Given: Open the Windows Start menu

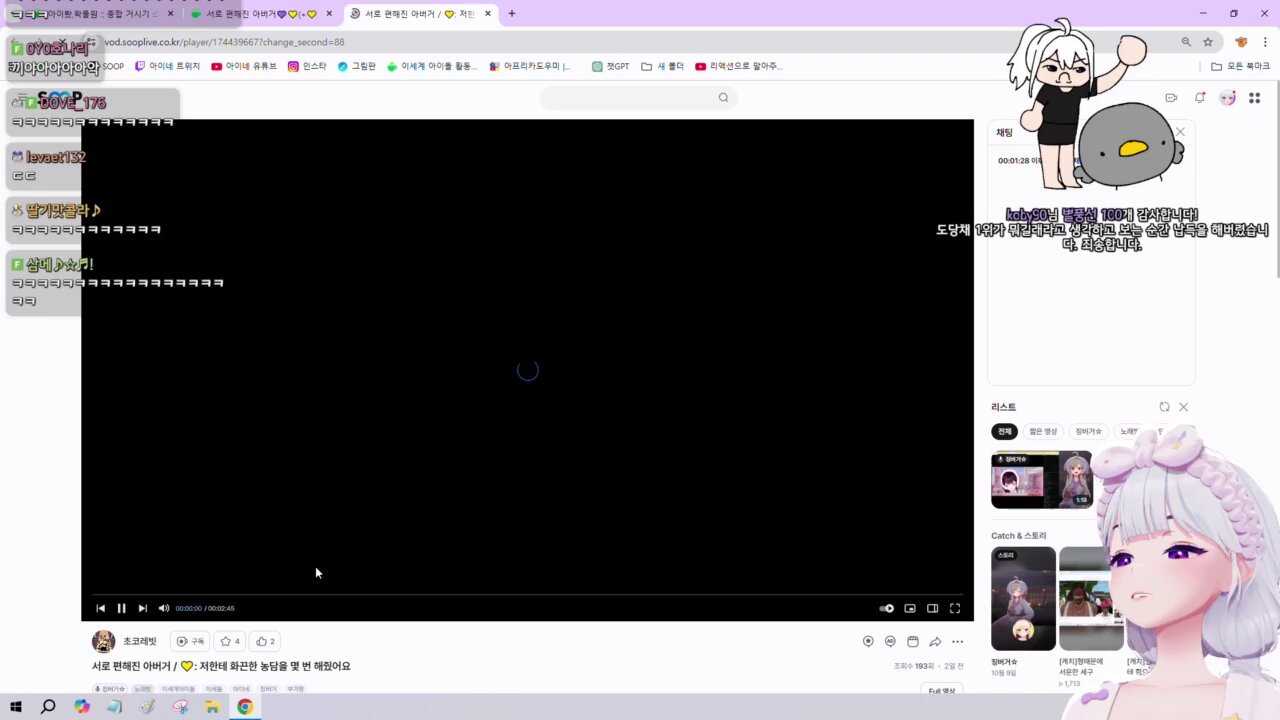Looking at the screenshot, I should (x=16, y=706).
